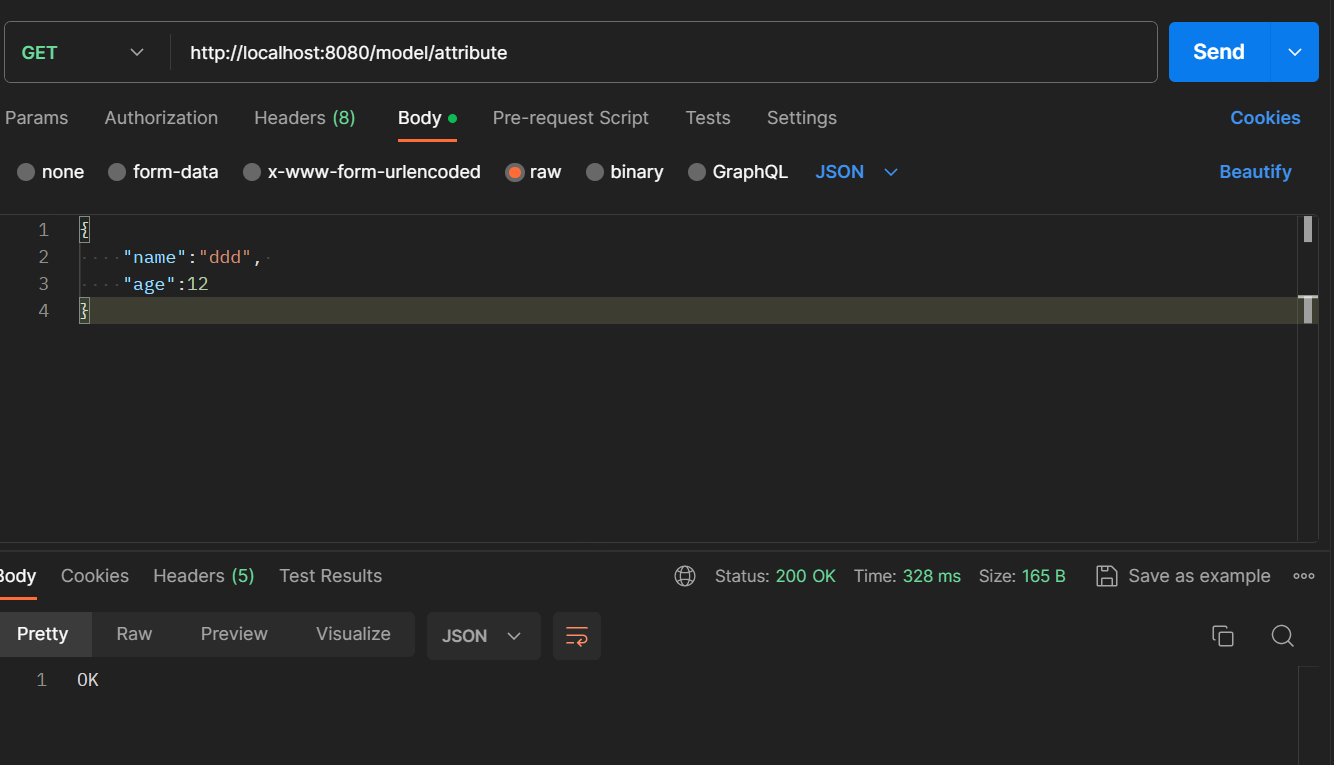The image size is (1334, 765).
Task: Open the request Headers (8) tab
Action: click(x=305, y=118)
